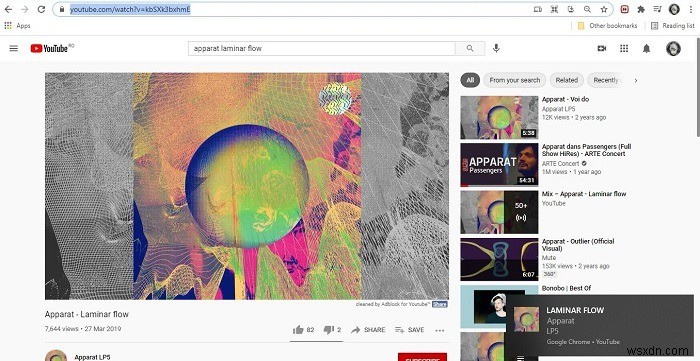This screenshot has height=361, width=700.
Task: Select the All filter chip
Action: (x=470, y=80)
